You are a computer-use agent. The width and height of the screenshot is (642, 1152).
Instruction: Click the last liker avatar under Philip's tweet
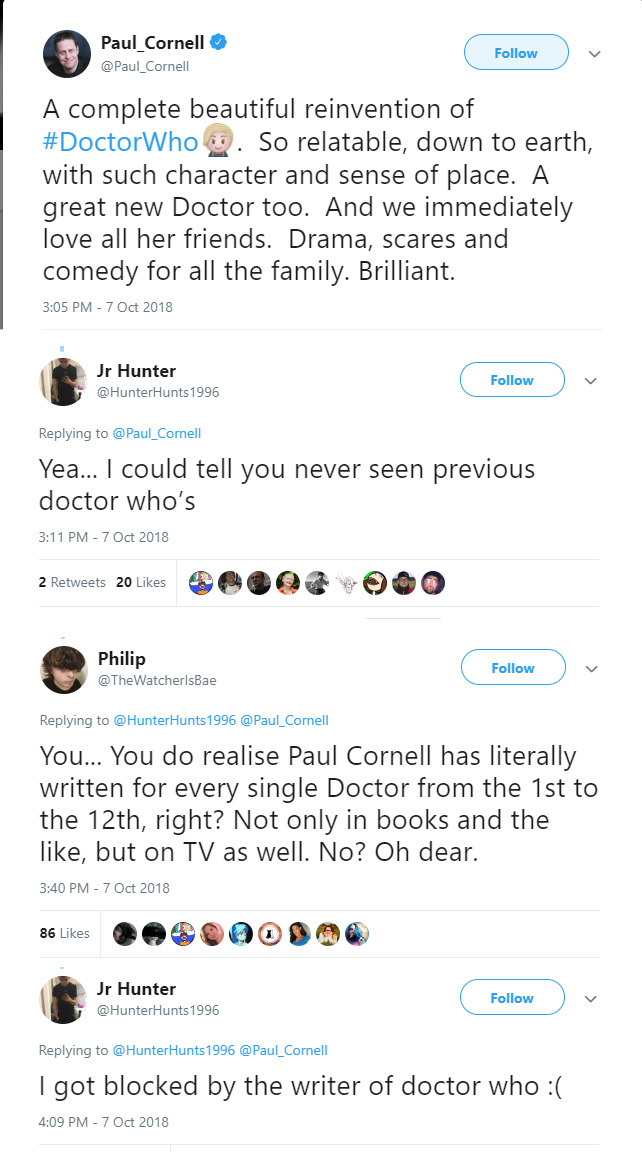tap(358, 933)
